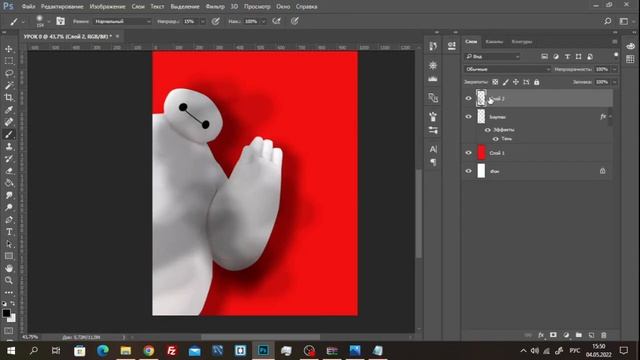
Task: Open the Фильтр menu
Action: click(215, 7)
